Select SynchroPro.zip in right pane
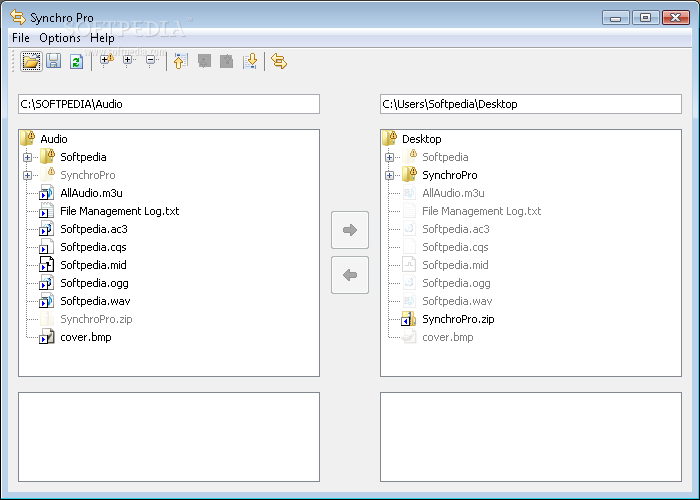The height and width of the screenshot is (500, 700). click(x=458, y=319)
